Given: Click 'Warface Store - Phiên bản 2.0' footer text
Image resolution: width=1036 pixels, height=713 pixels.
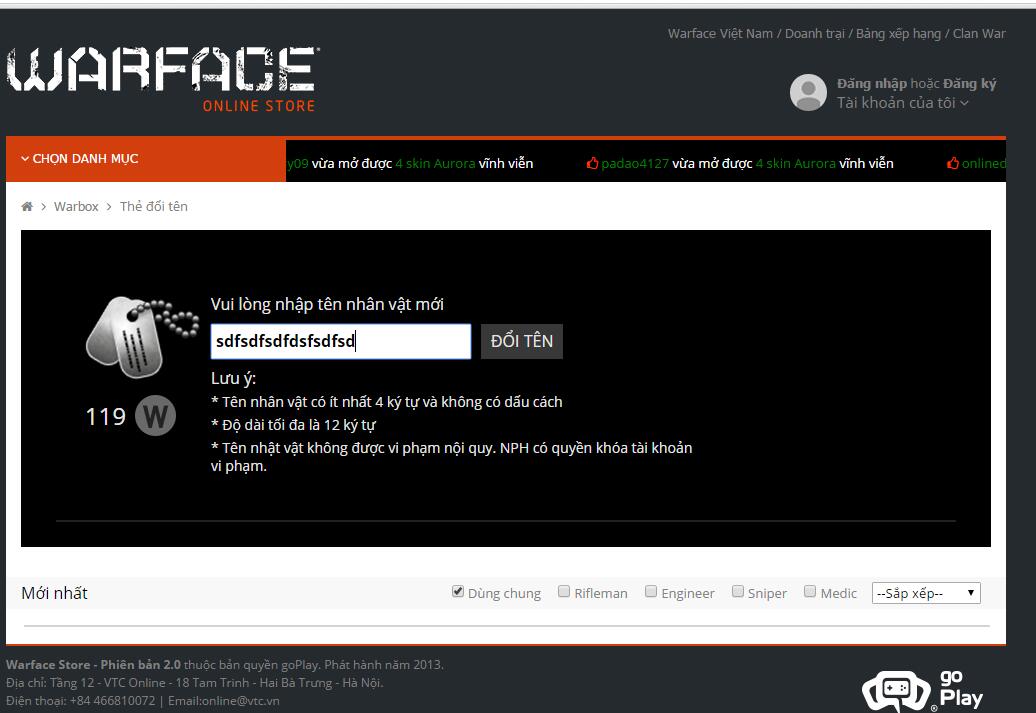Looking at the screenshot, I should [93, 665].
